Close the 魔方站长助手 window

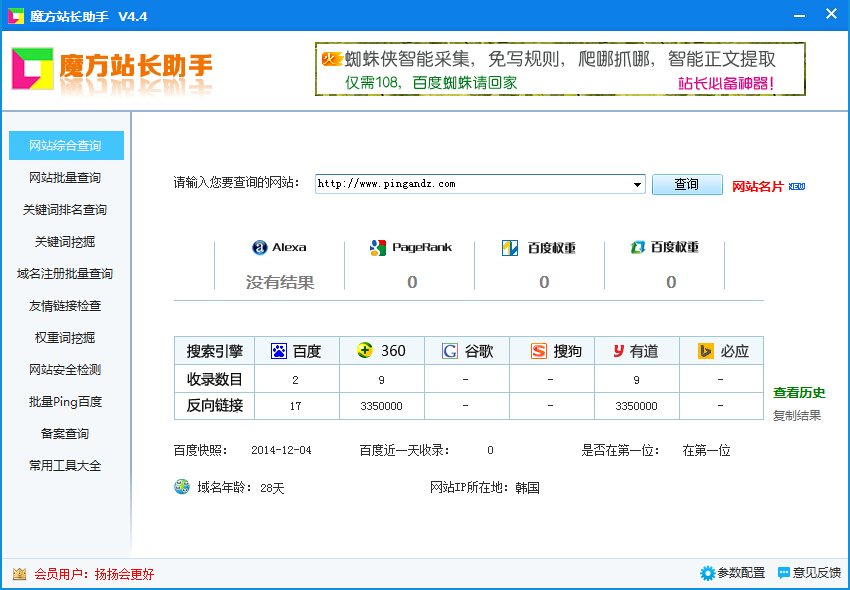(x=831, y=14)
